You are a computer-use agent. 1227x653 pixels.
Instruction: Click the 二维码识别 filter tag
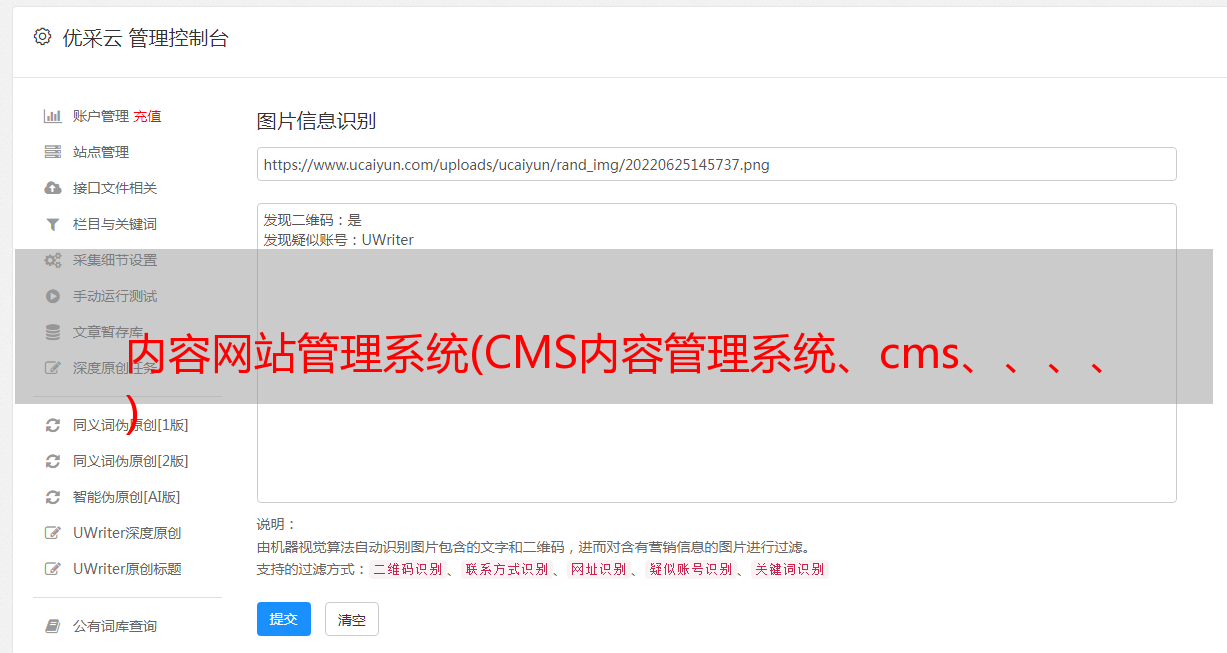[408, 569]
